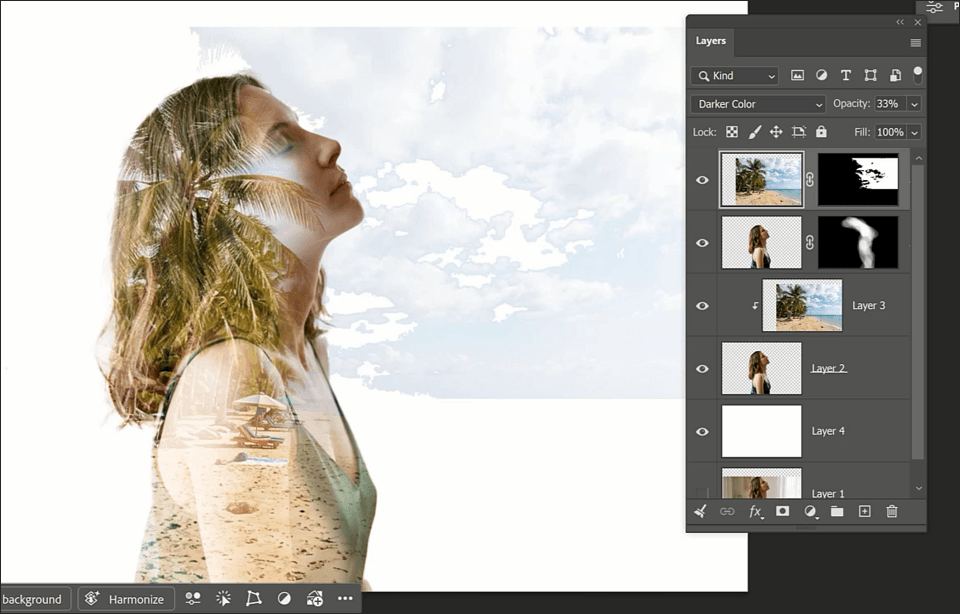Image resolution: width=960 pixels, height=614 pixels.
Task: Filter layers by shape layer icon
Action: click(870, 75)
